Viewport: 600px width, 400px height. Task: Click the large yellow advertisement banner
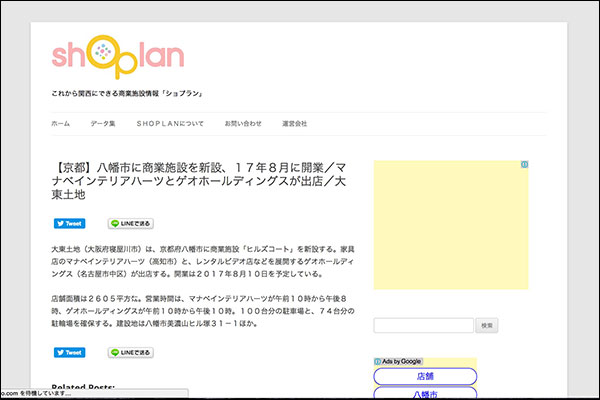point(450,225)
